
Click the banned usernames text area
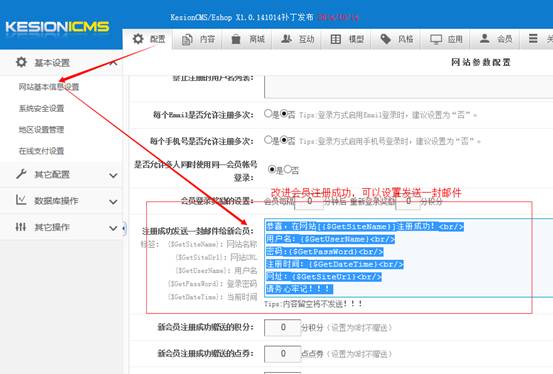(408, 87)
